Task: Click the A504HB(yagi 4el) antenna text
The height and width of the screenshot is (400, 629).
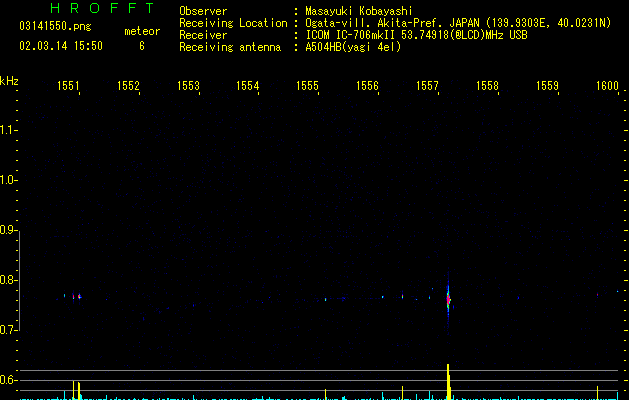Action: [x=353, y=47]
